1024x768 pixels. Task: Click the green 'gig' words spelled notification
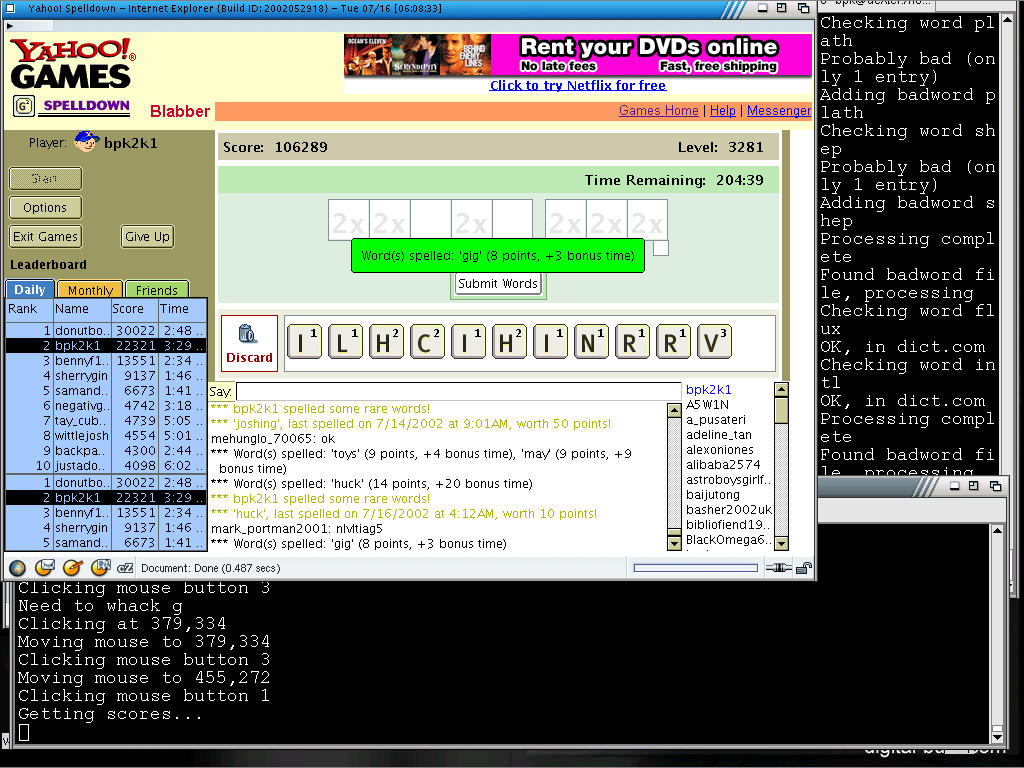498,256
